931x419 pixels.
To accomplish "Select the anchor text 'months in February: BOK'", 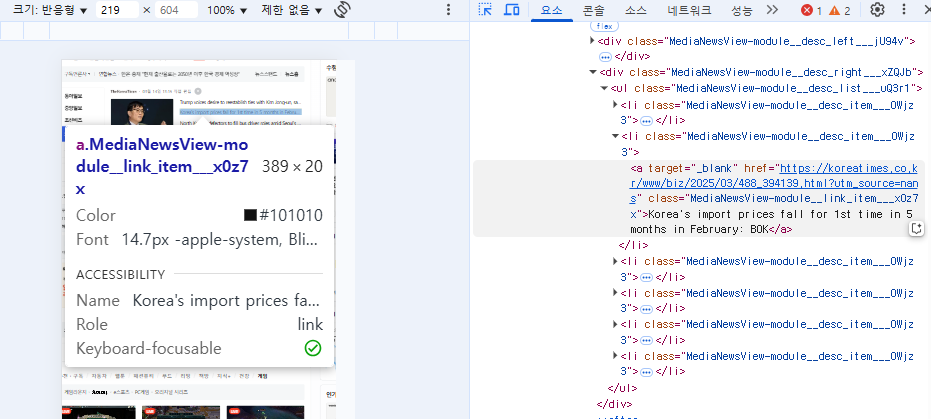I will 699,229.
